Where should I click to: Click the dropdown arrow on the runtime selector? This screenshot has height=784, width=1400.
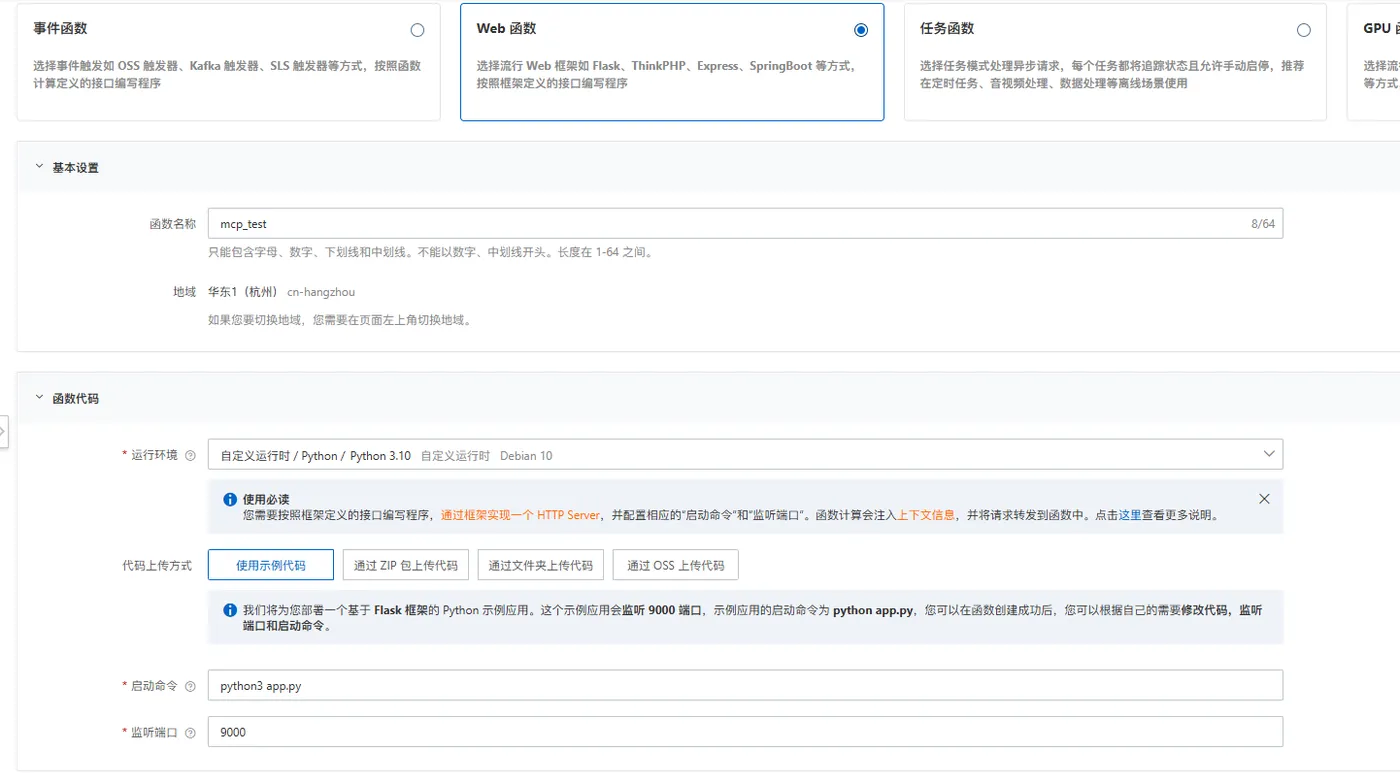(x=1268, y=454)
